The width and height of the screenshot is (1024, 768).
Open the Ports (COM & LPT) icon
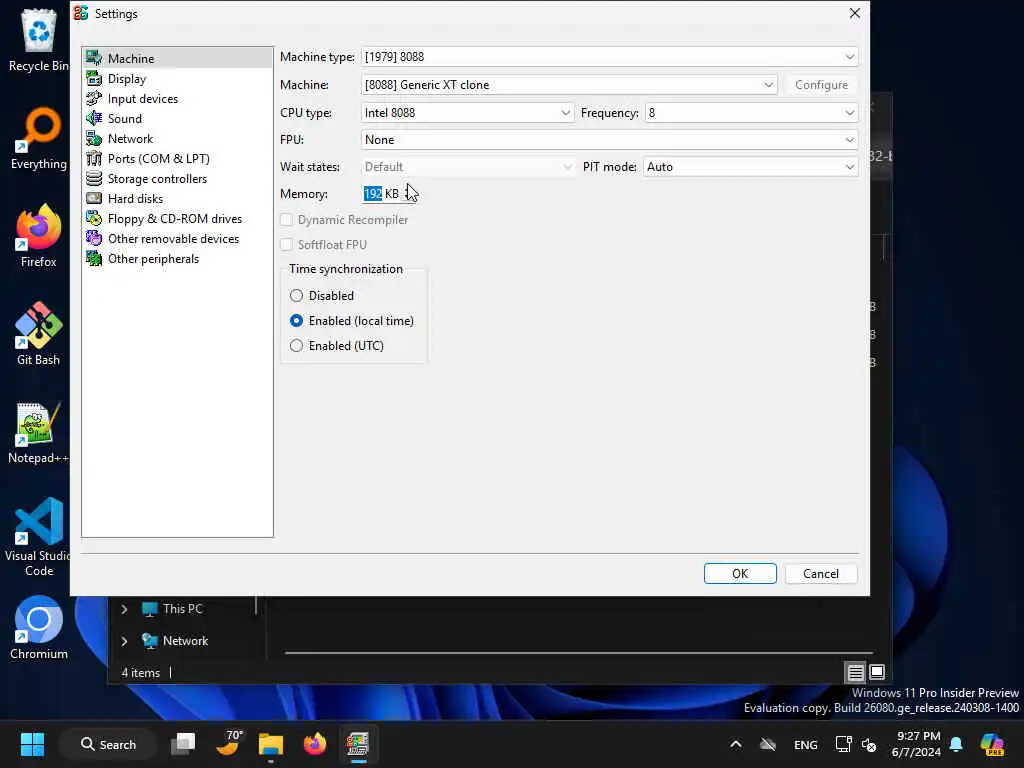click(94, 159)
